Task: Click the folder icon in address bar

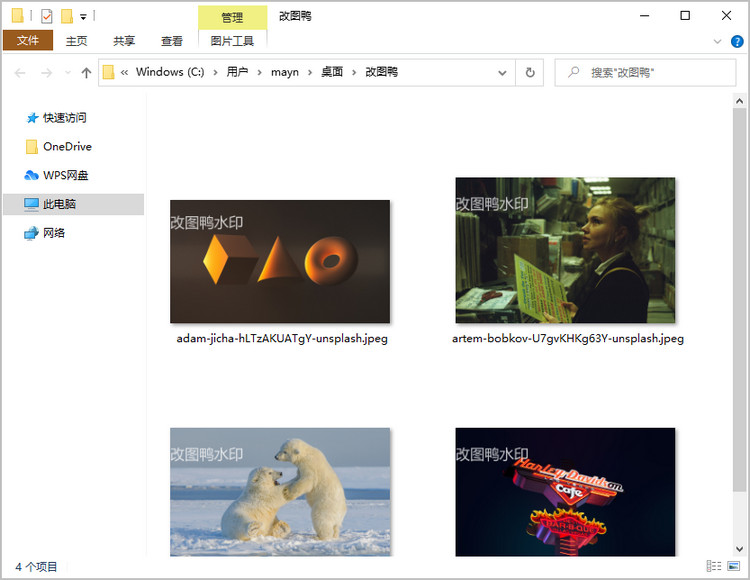Action: click(109, 72)
